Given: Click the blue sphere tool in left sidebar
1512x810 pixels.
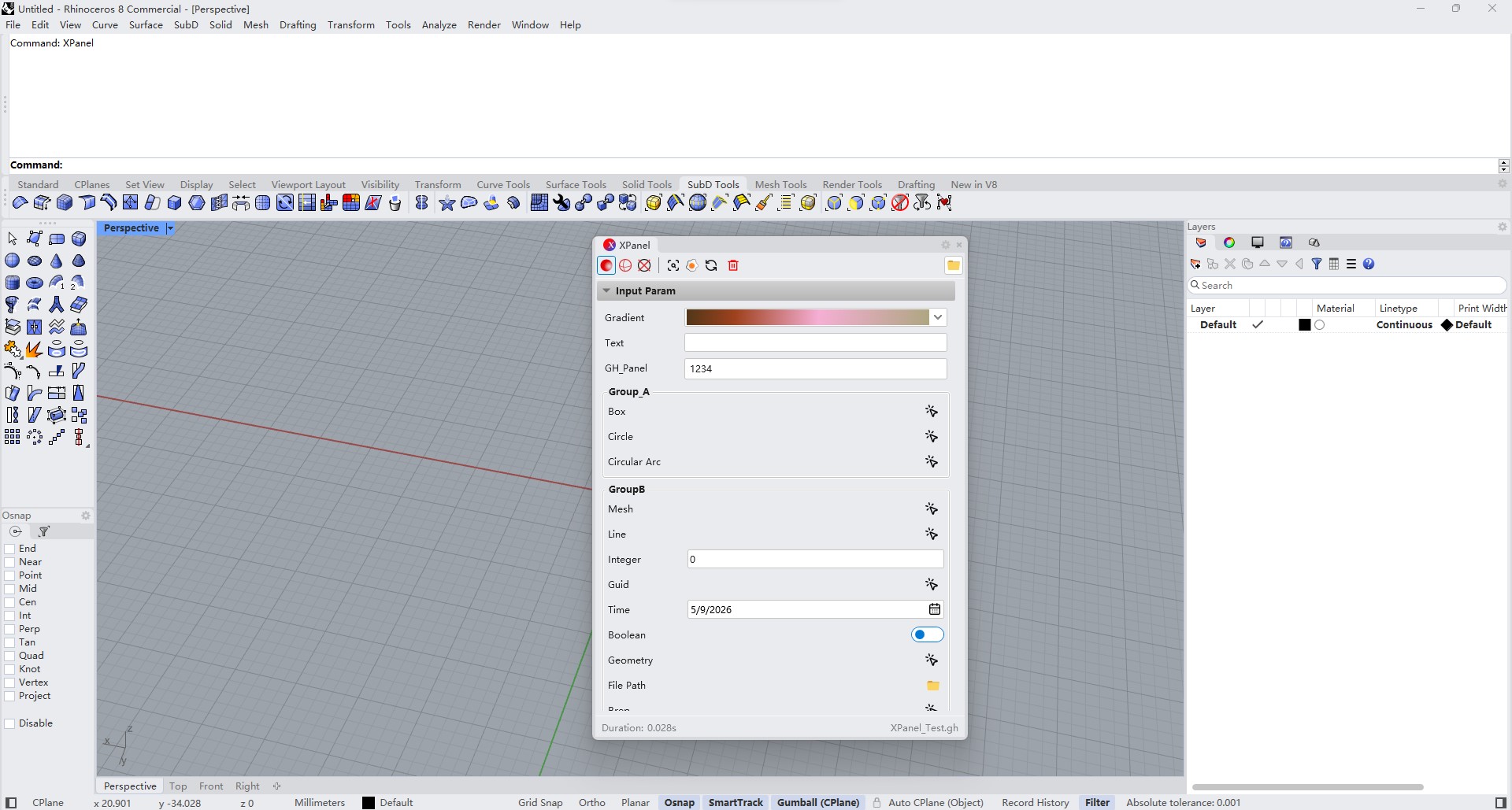Looking at the screenshot, I should tap(13, 261).
